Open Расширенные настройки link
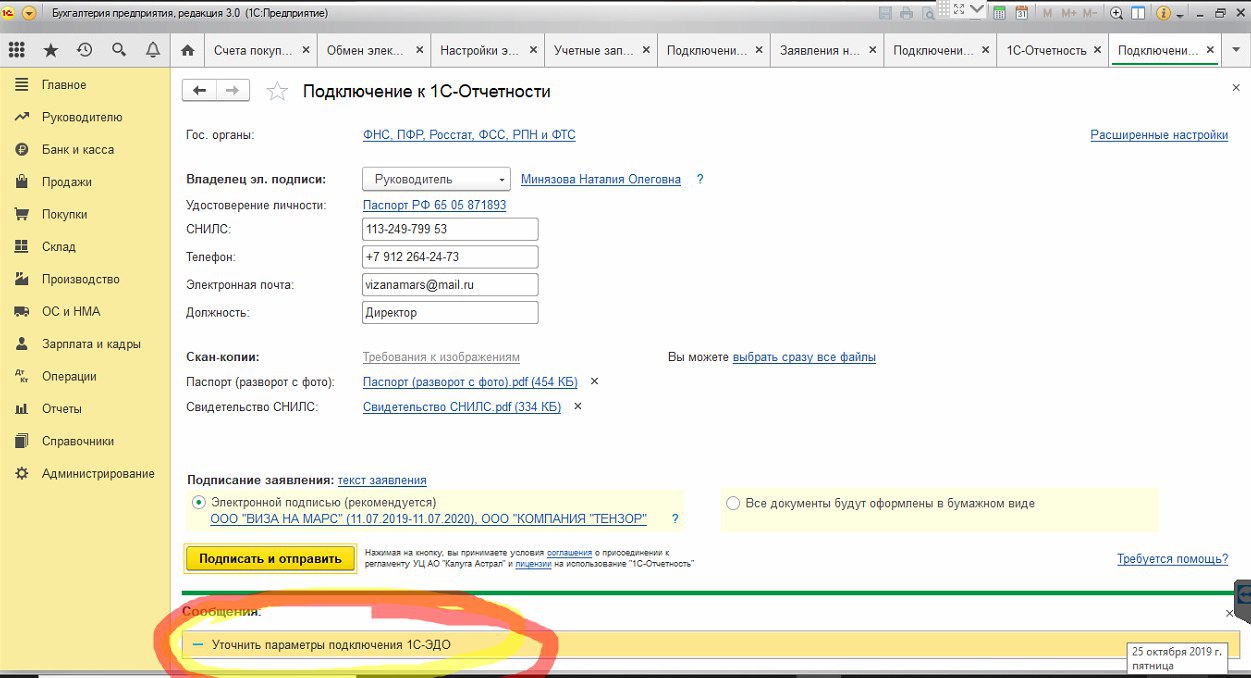The image size is (1251, 678). pos(1159,135)
